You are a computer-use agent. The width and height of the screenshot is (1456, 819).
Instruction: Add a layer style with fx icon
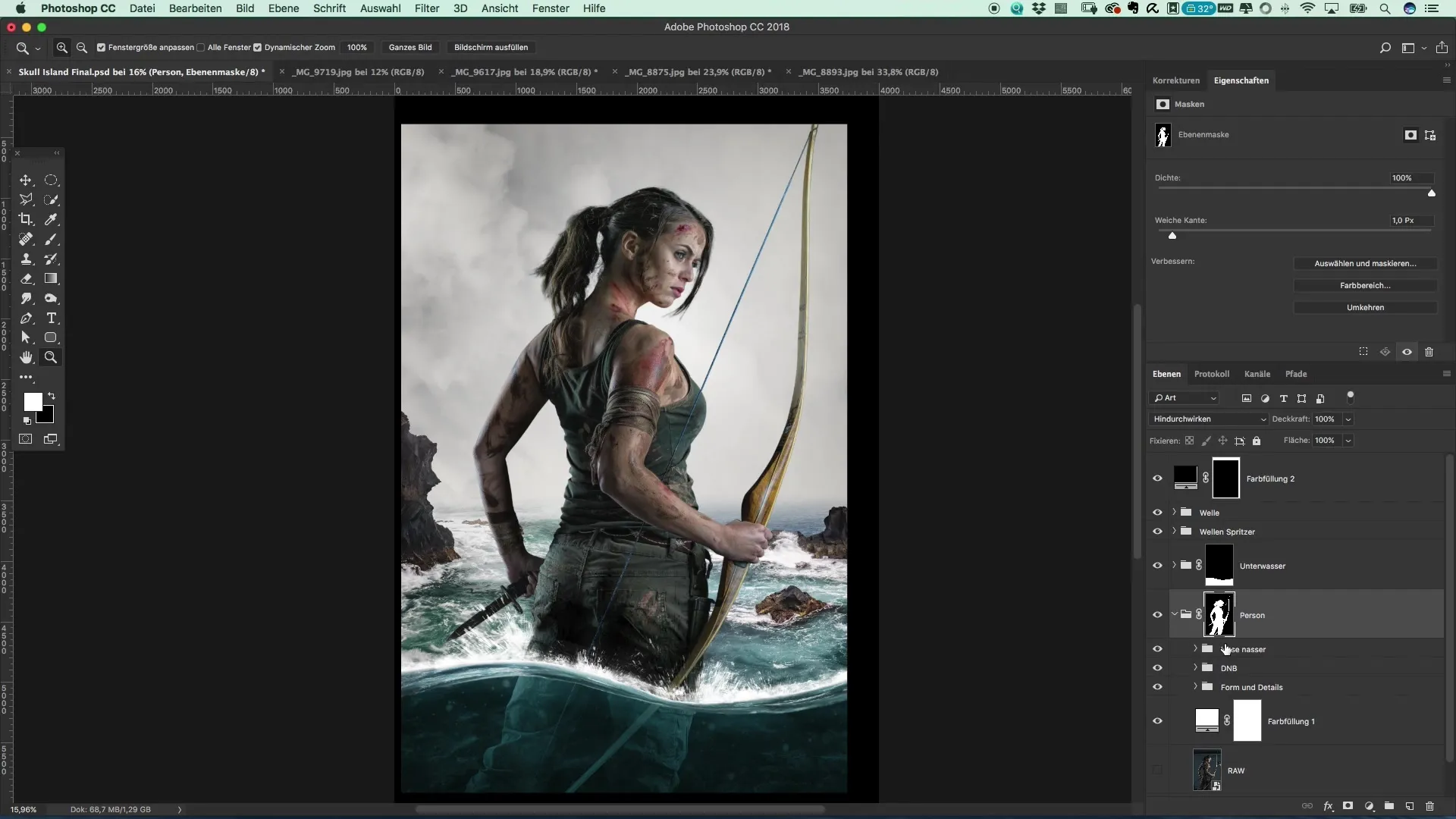click(1328, 806)
